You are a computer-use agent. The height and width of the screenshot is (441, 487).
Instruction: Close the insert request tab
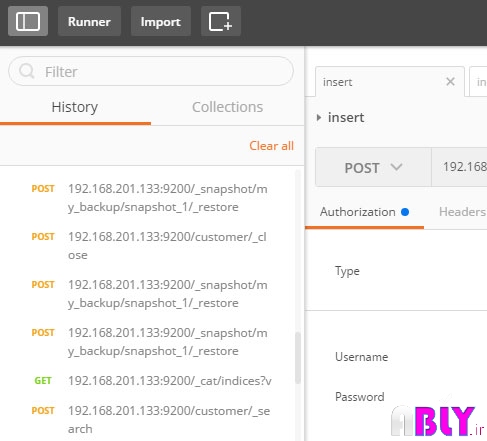click(x=450, y=81)
